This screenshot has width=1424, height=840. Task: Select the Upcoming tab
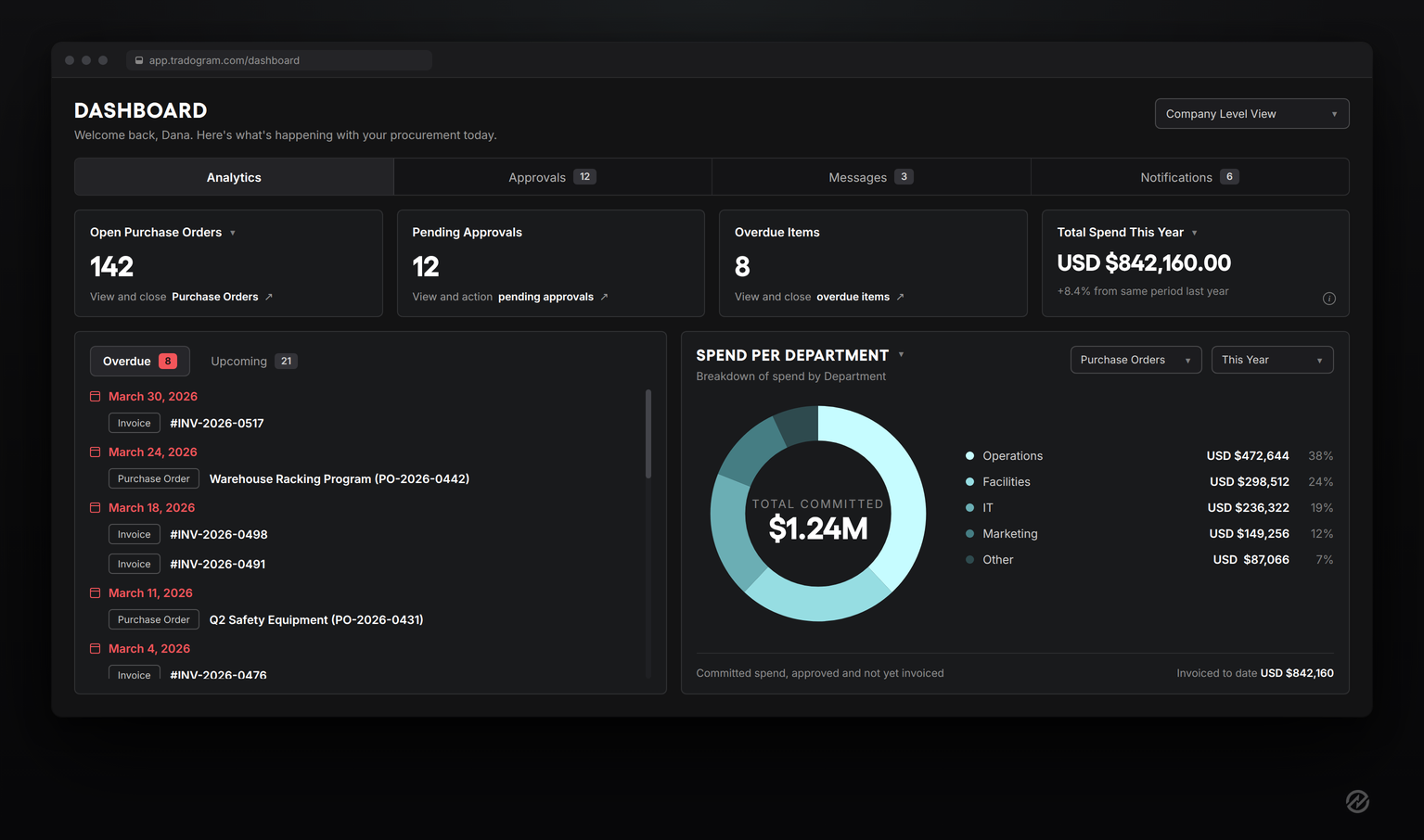(253, 361)
